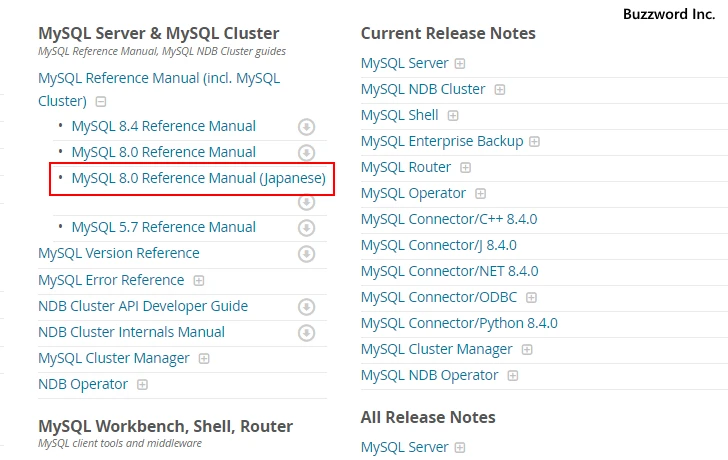This screenshot has width=728, height=460.
Task: Expand MySQL Shell release notes
Action: 453,116
